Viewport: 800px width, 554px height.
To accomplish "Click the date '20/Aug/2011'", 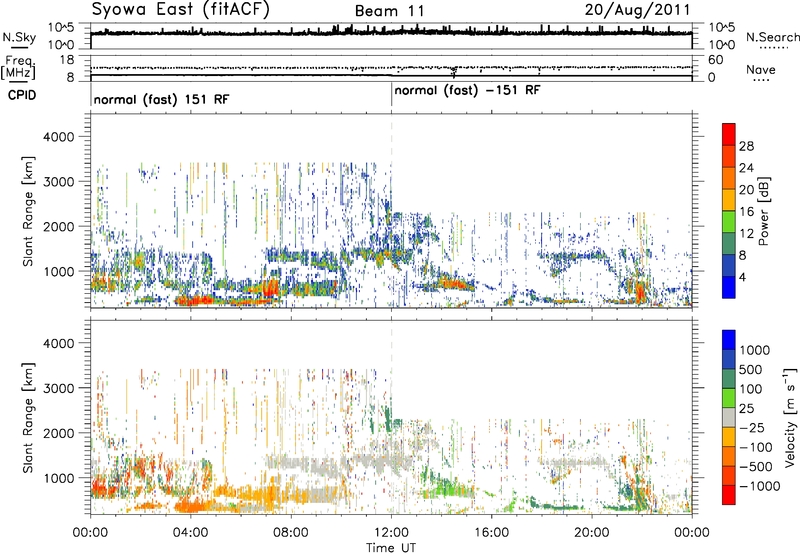I will (x=637, y=10).
